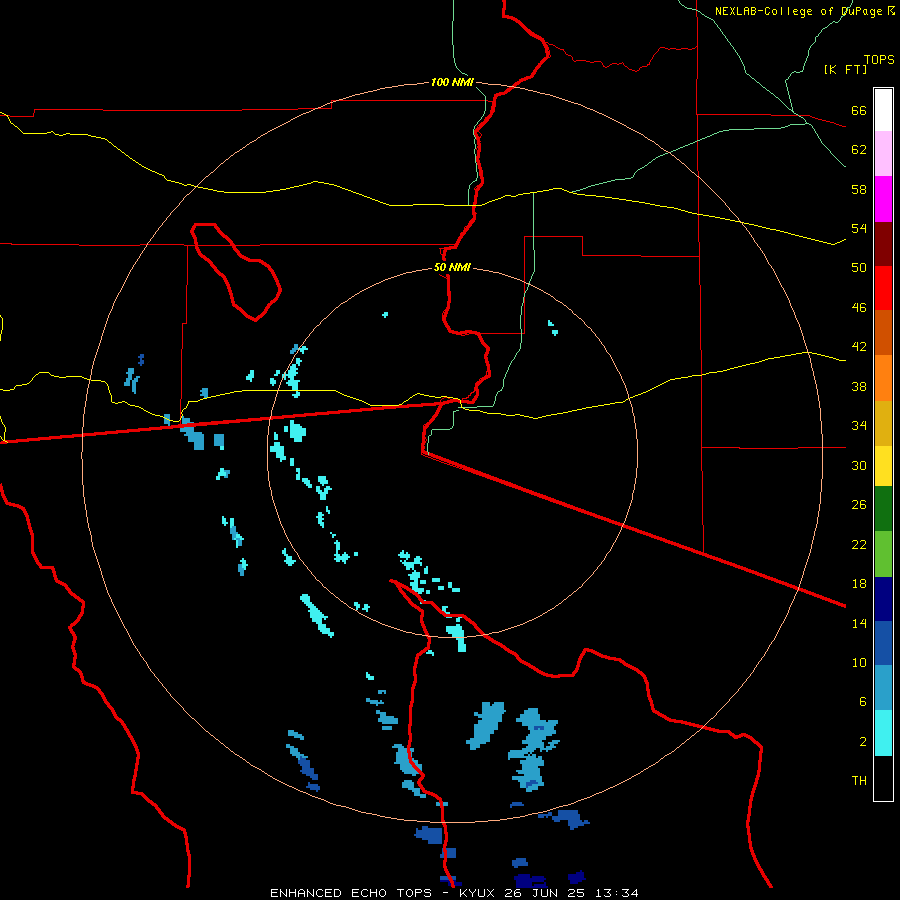Viewport: 900px width, 900px height.
Task: Click the legend value 6
Action: tap(862, 701)
